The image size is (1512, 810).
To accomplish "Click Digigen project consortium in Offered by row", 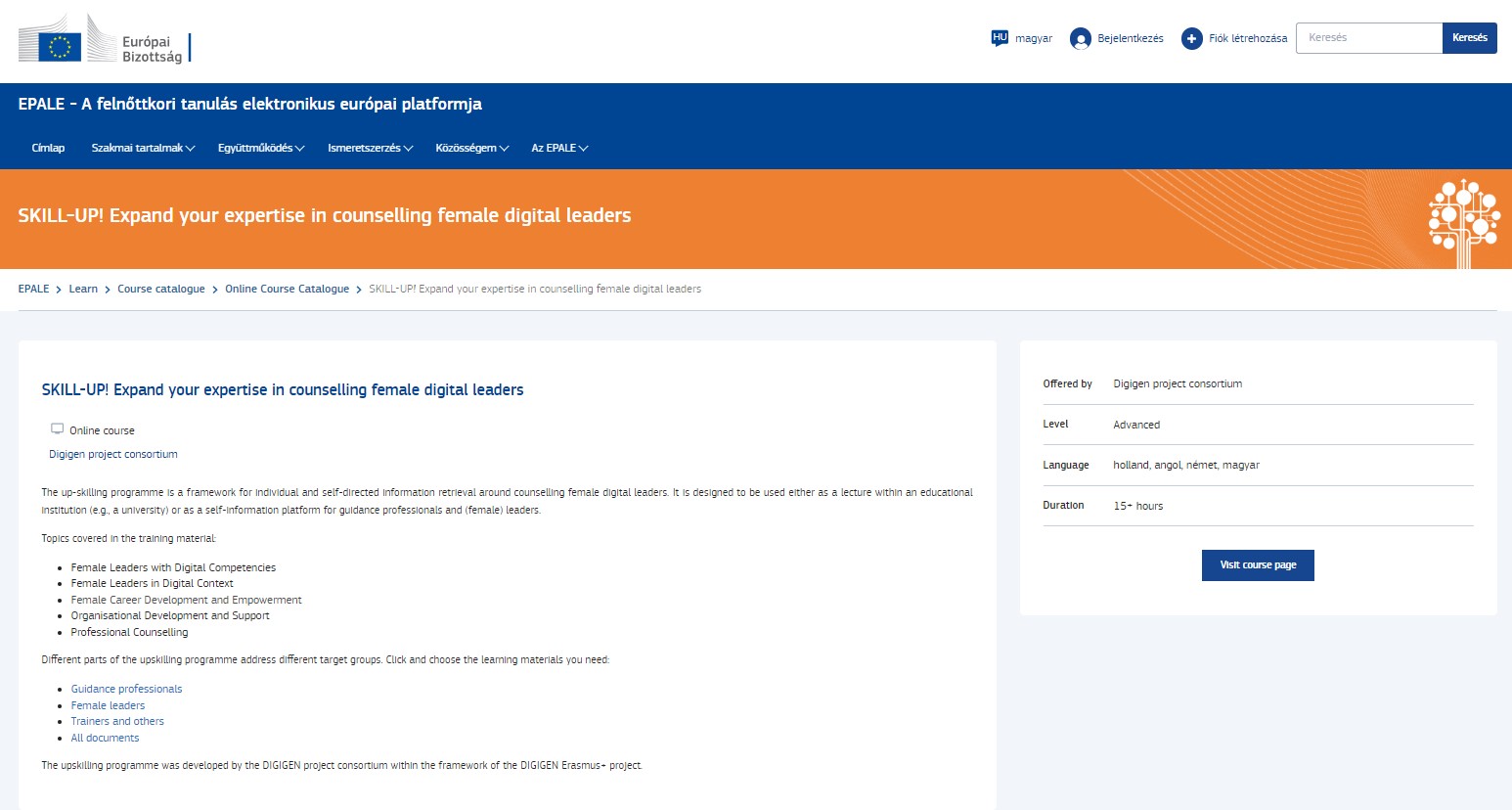I will (1178, 383).
